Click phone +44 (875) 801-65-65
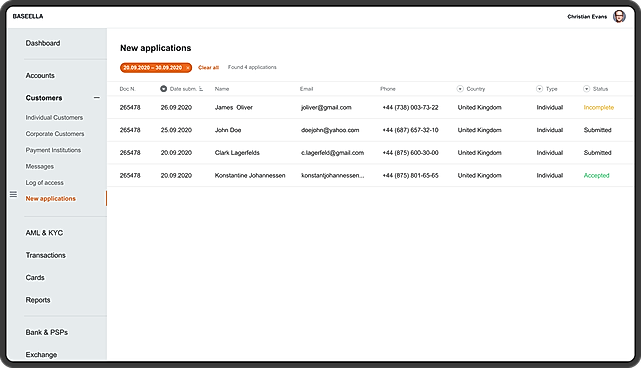Screen dimensions: 641x368 410,175
